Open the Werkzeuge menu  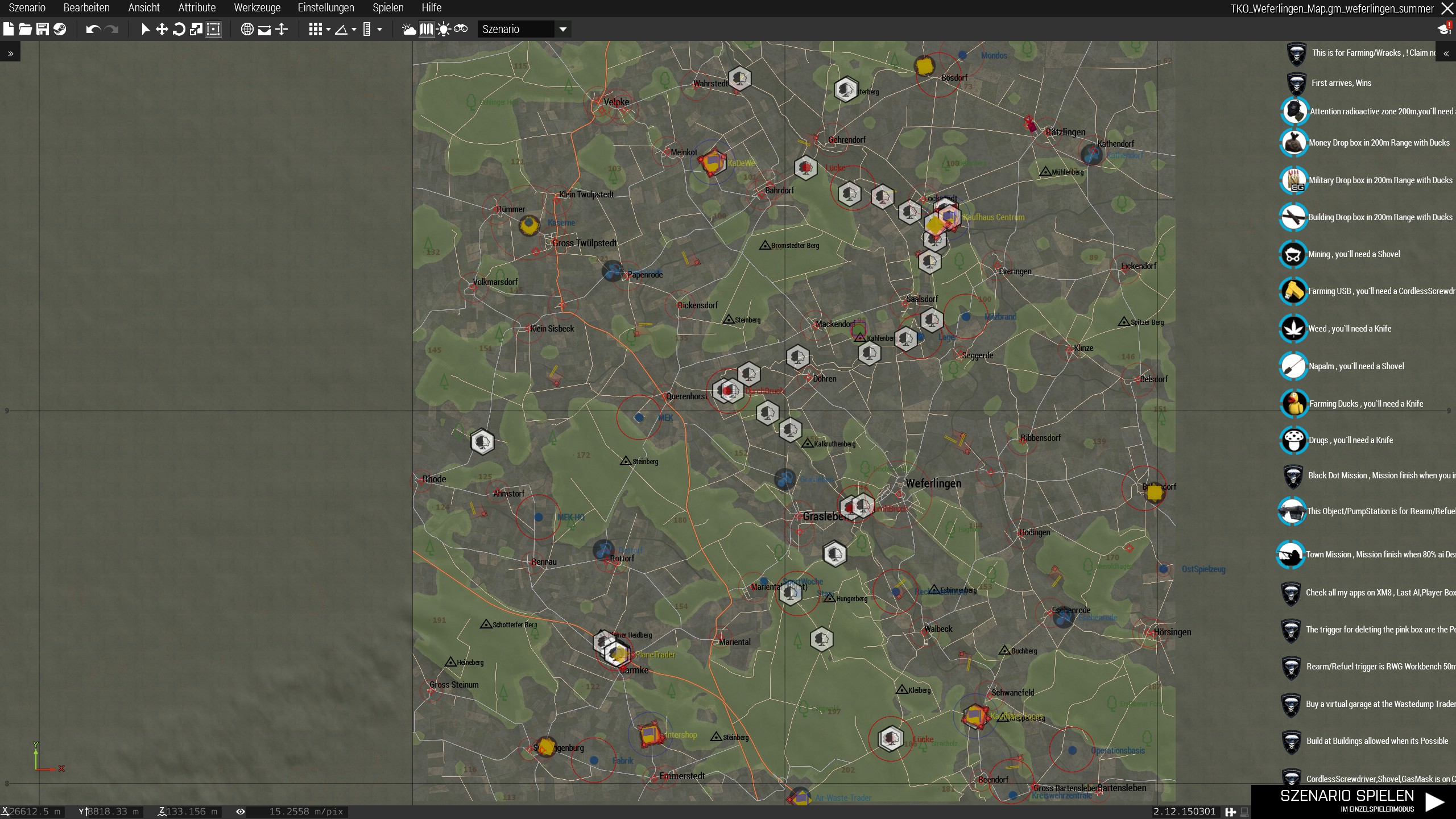[257, 7]
